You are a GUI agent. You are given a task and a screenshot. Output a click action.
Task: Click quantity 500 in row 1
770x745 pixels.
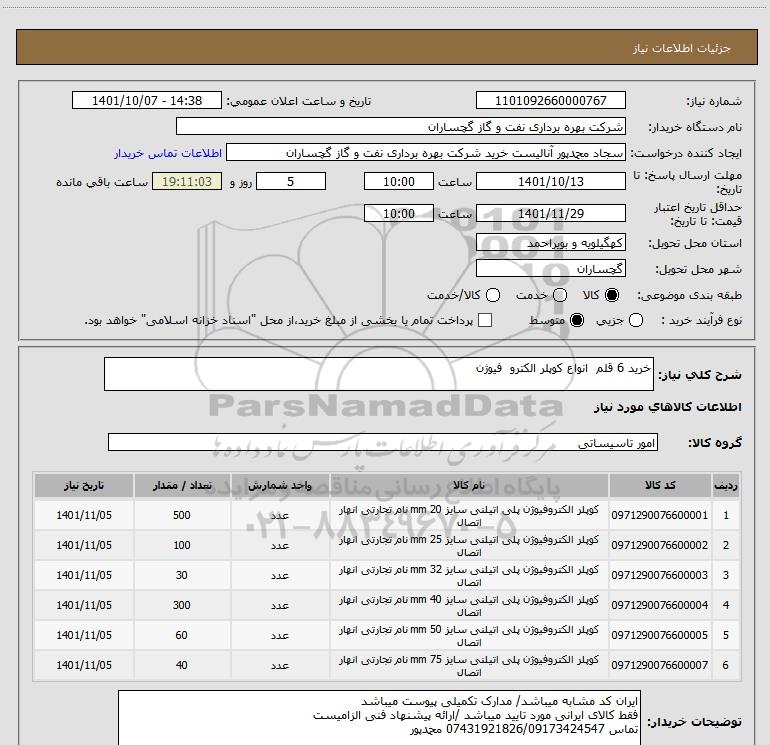182,515
